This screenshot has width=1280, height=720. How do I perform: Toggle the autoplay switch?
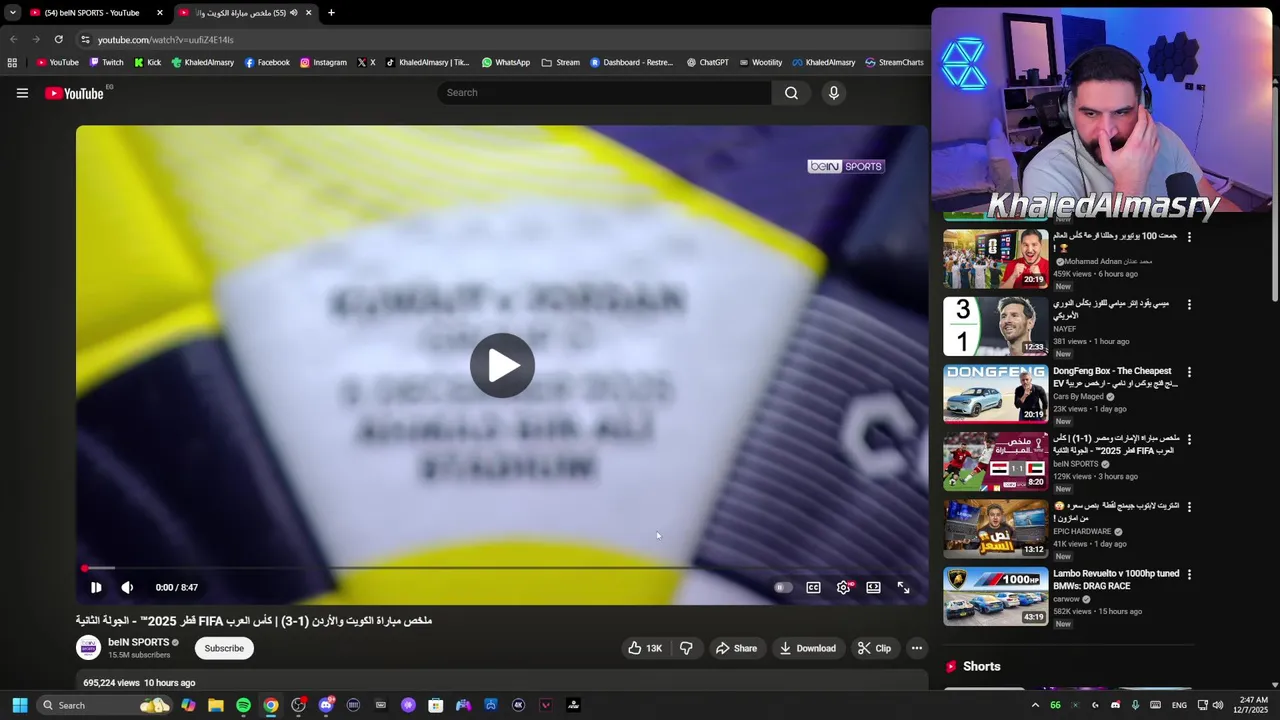point(783,587)
